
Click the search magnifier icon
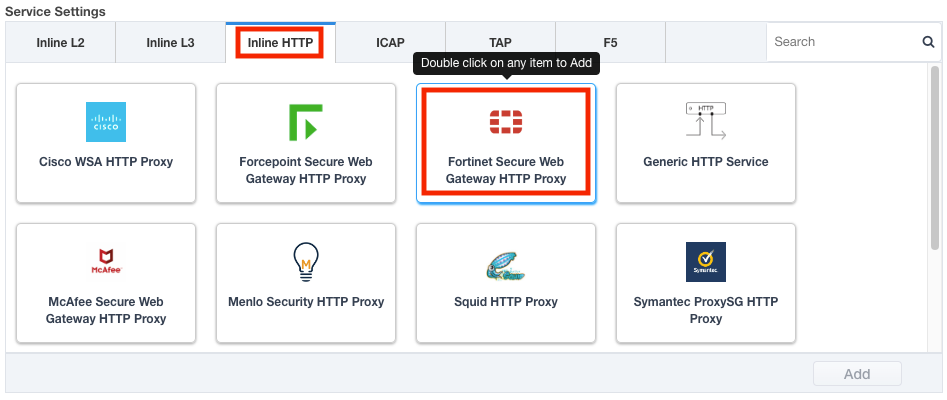point(928,42)
